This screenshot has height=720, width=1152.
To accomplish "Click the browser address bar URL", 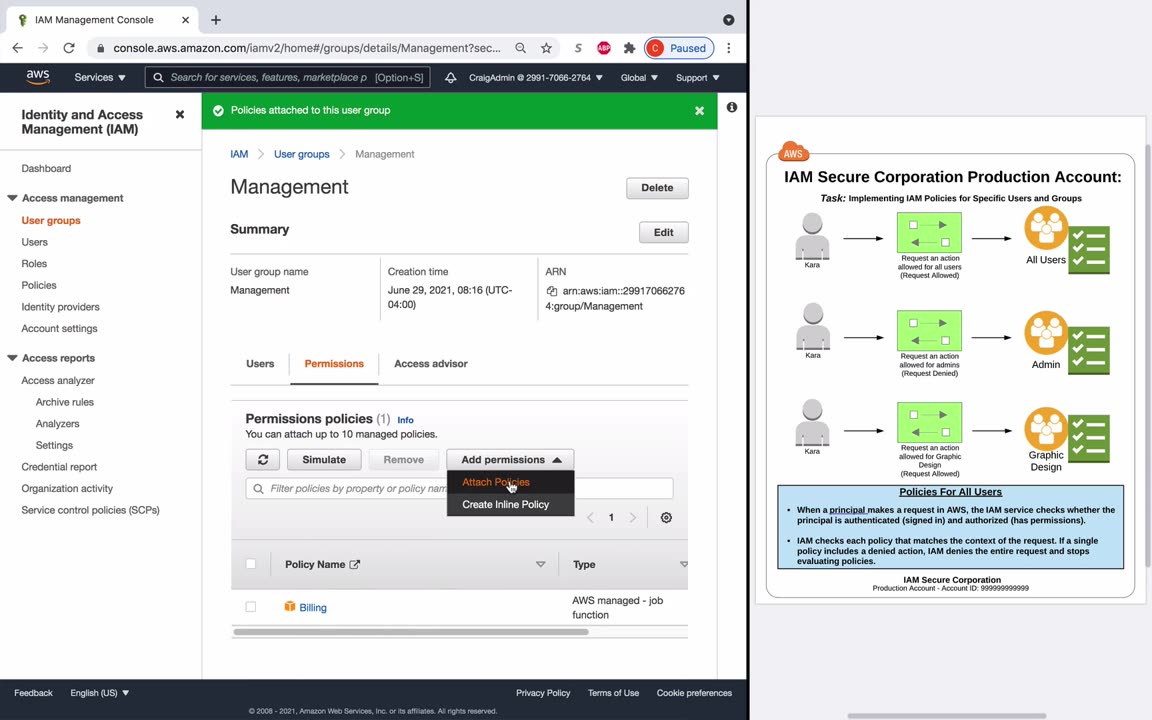I will tap(307, 48).
